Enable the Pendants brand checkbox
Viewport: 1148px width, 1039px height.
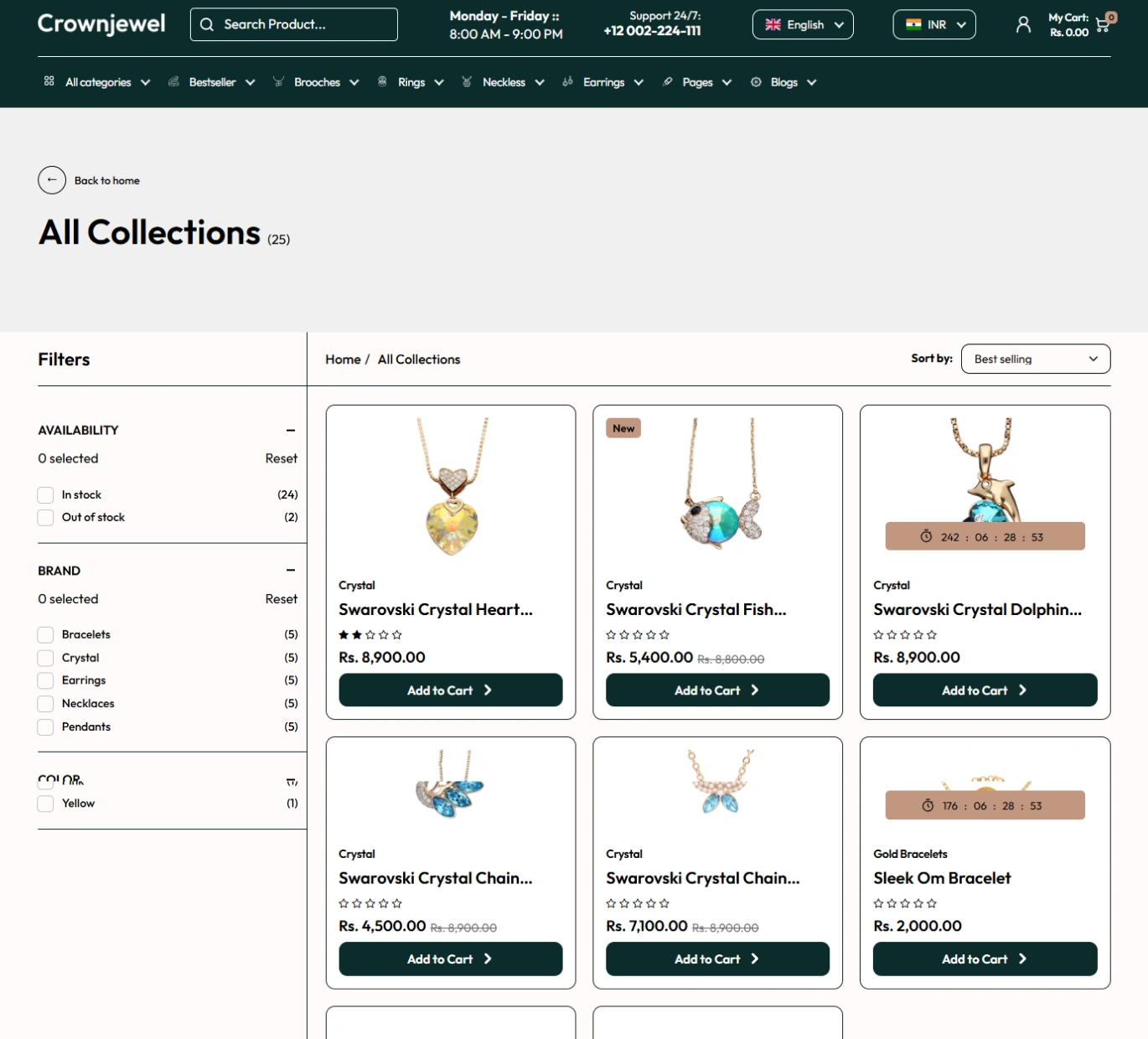(46, 727)
